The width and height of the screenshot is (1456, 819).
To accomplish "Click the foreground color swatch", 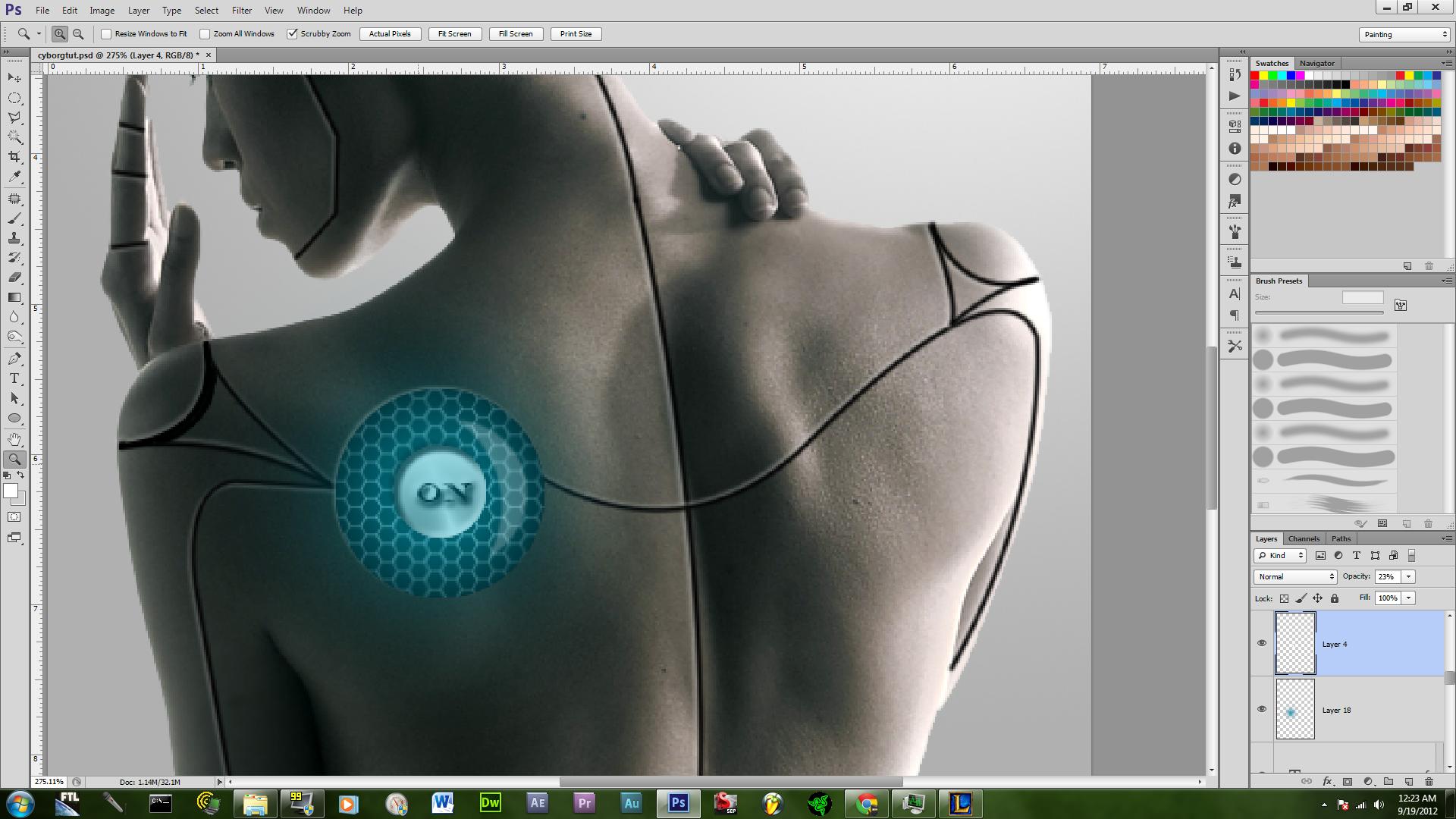I will point(11,491).
